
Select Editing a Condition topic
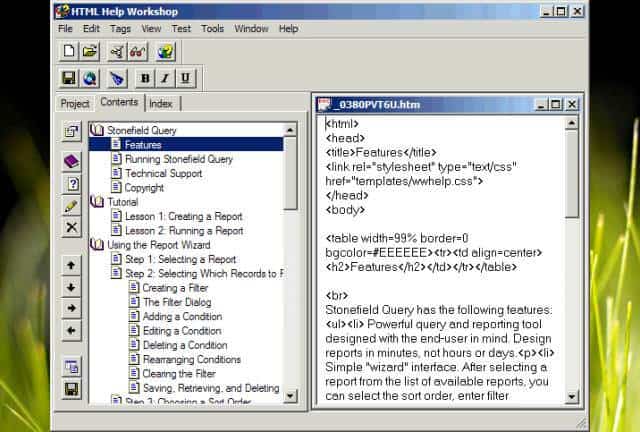coord(182,331)
